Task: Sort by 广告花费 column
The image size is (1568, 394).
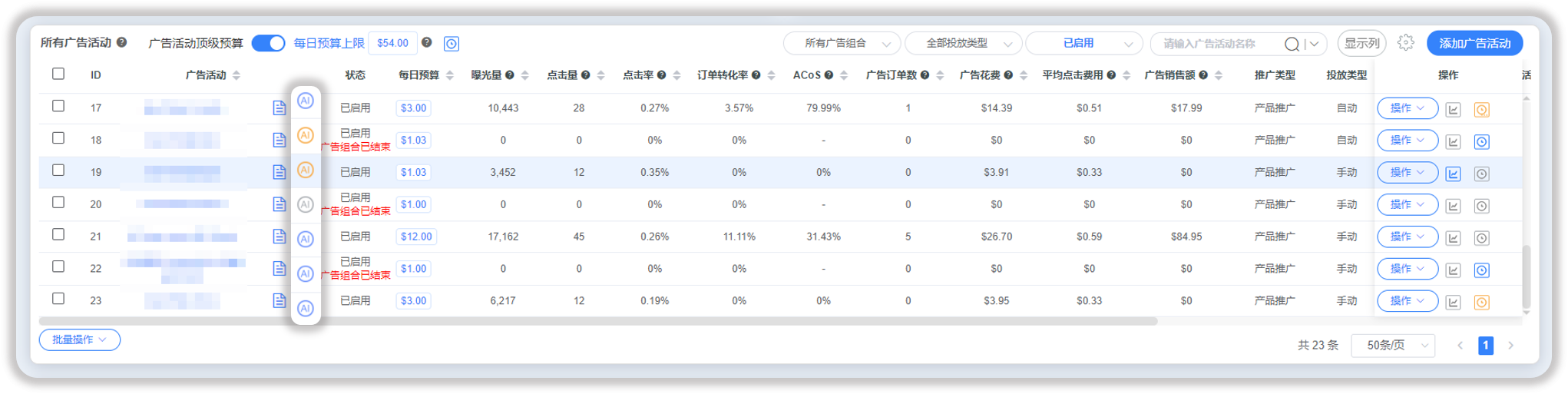Action: tap(1024, 75)
